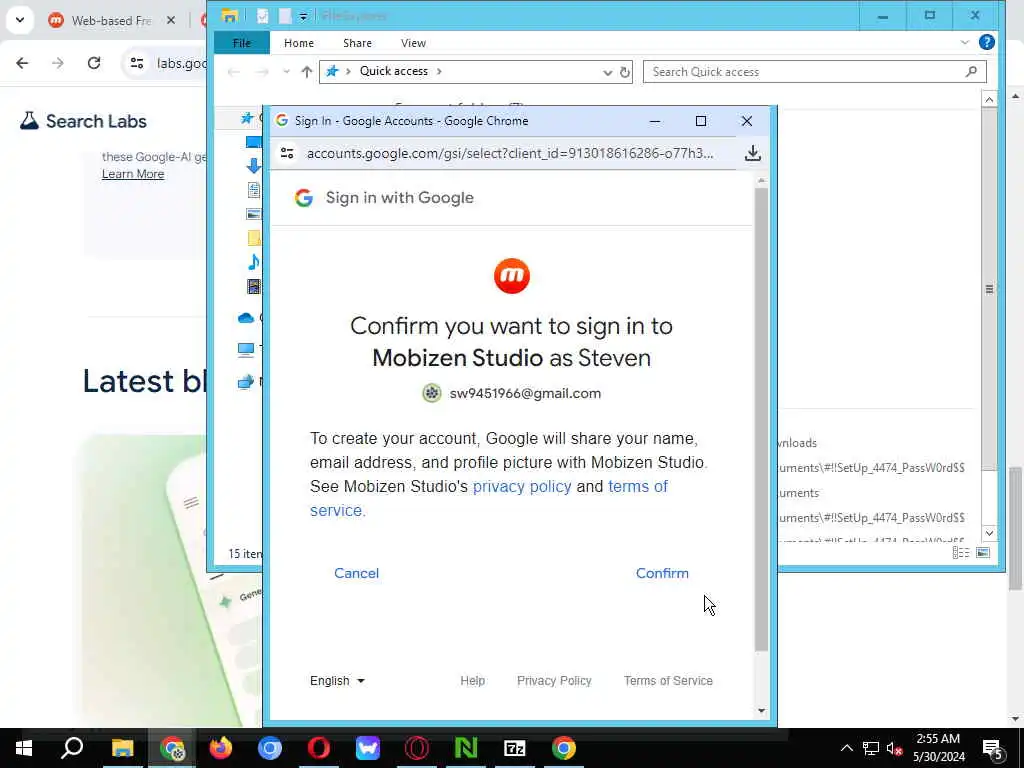Click the Google G logo beside Sign in with Google
1024x768 pixels.
click(x=304, y=198)
